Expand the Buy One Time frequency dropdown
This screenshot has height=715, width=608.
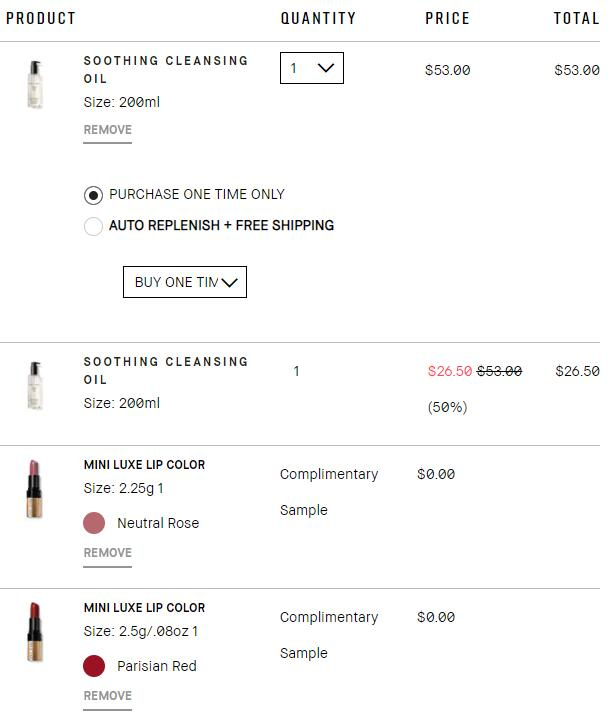[185, 282]
